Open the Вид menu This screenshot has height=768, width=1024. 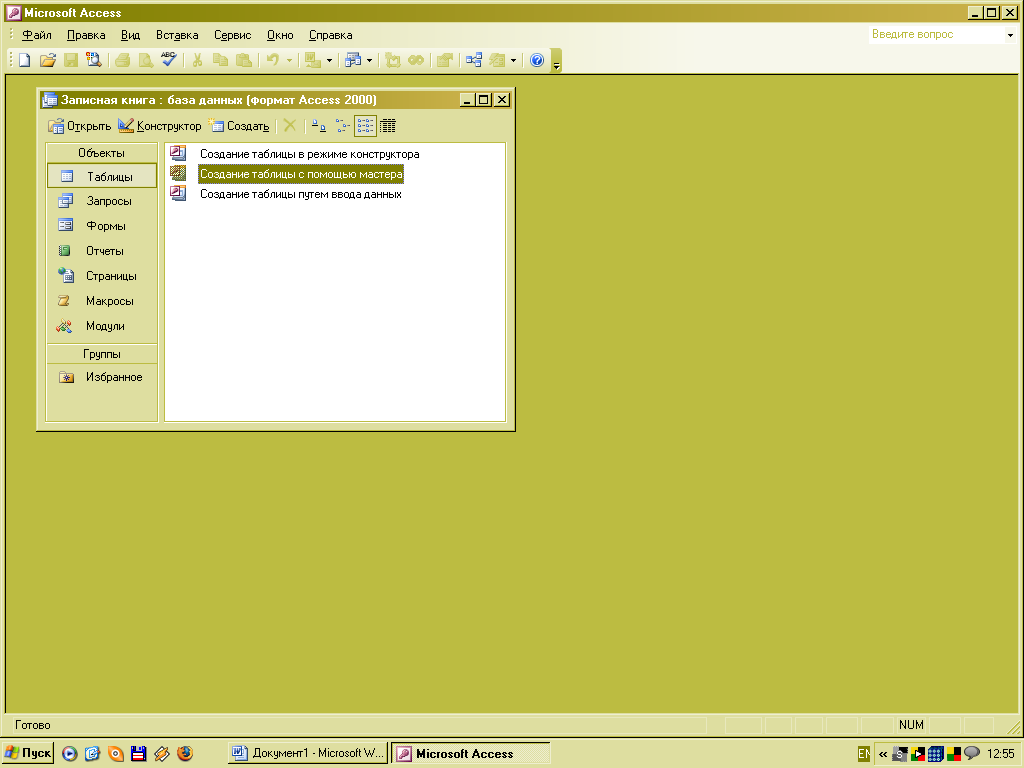pyautogui.click(x=131, y=35)
